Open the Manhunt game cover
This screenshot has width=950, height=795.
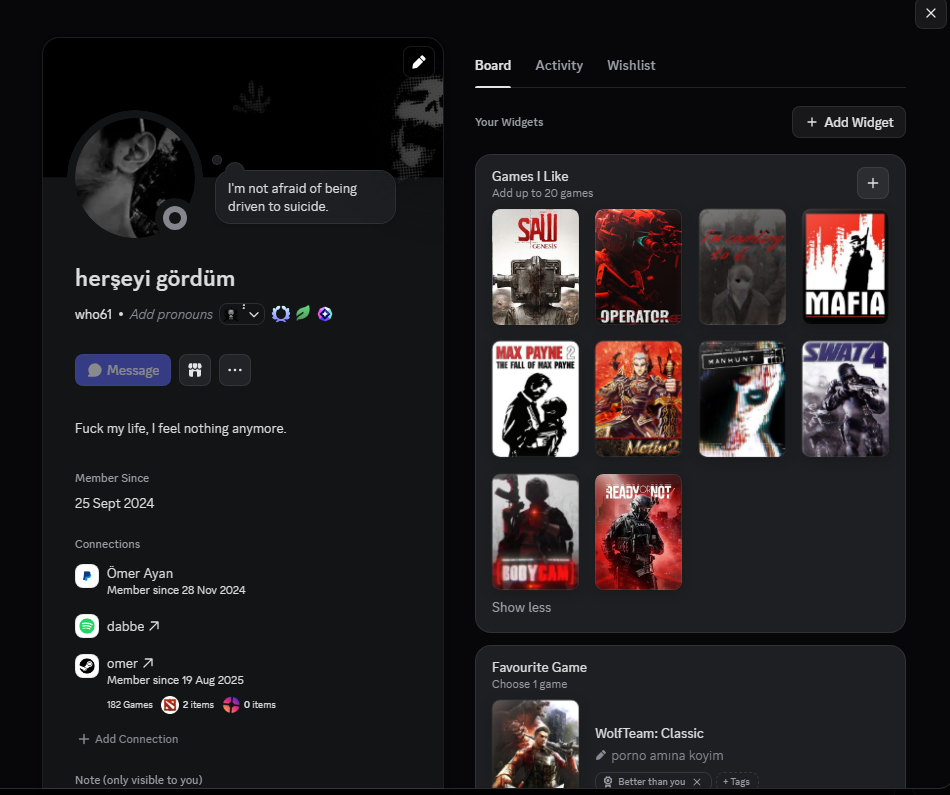[x=742, y=399]
